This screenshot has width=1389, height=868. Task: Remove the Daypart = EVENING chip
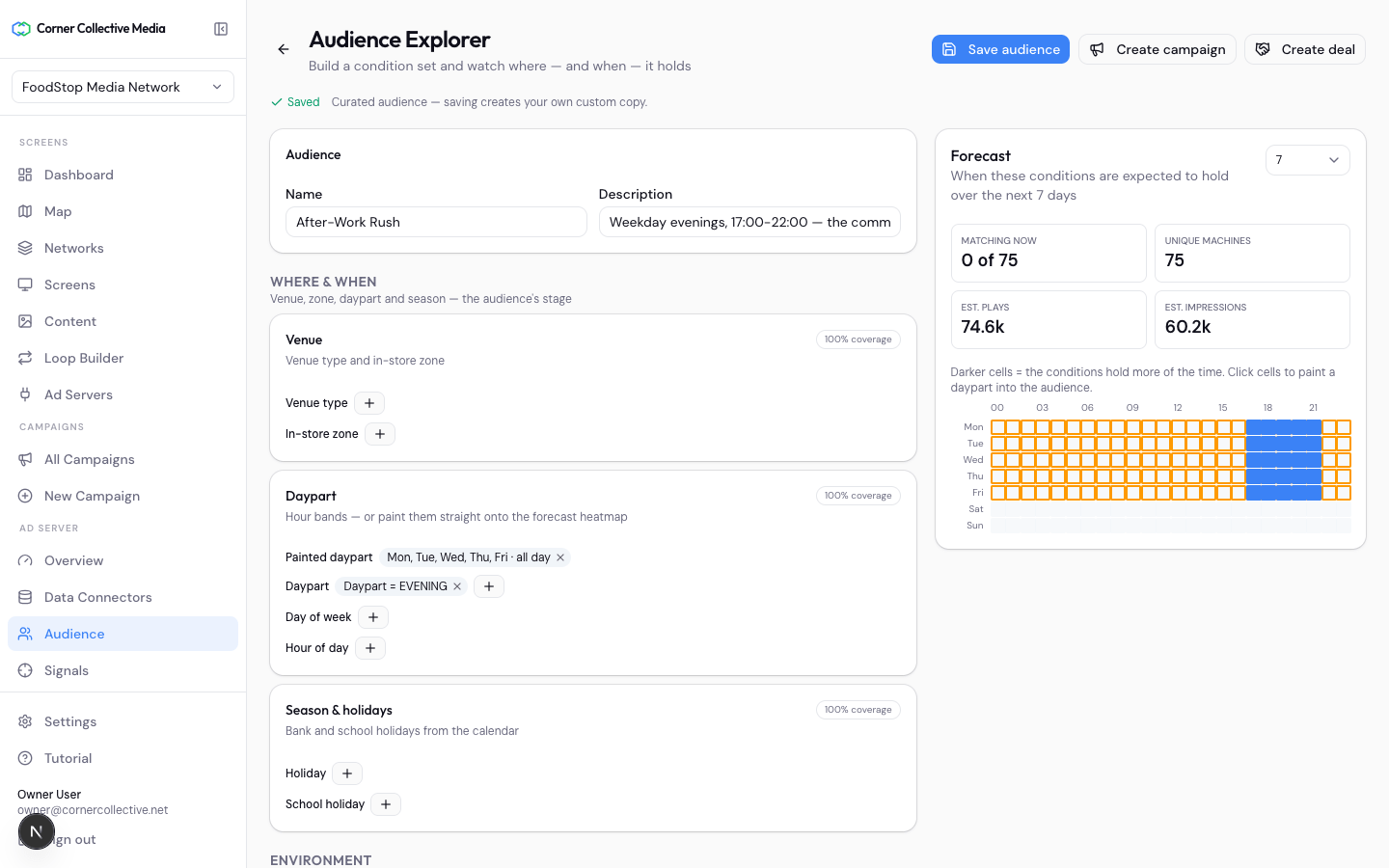click(457, 586)
